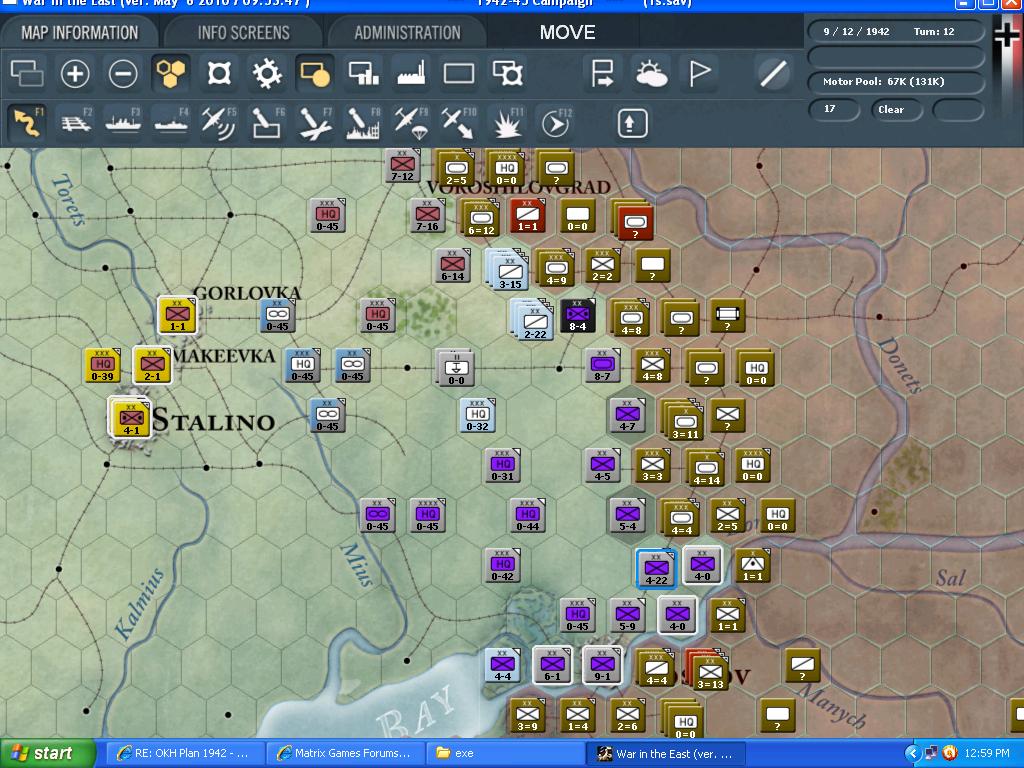Click the flag with arrow icon
Image resolution: width=1024 pixels, height=768 pixels.
[x=602, y=73]
